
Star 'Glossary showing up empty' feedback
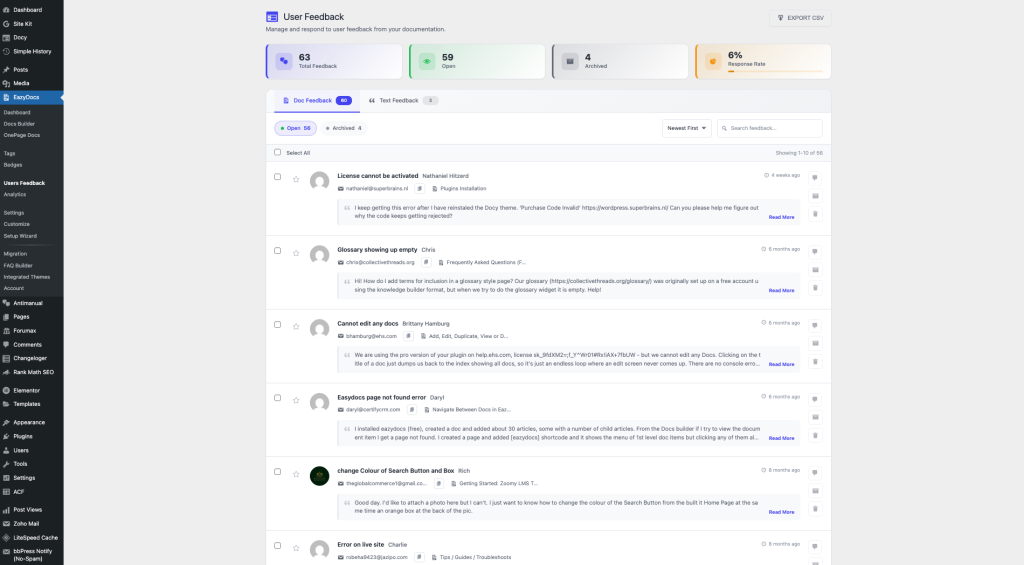click(x=296, y=253)
